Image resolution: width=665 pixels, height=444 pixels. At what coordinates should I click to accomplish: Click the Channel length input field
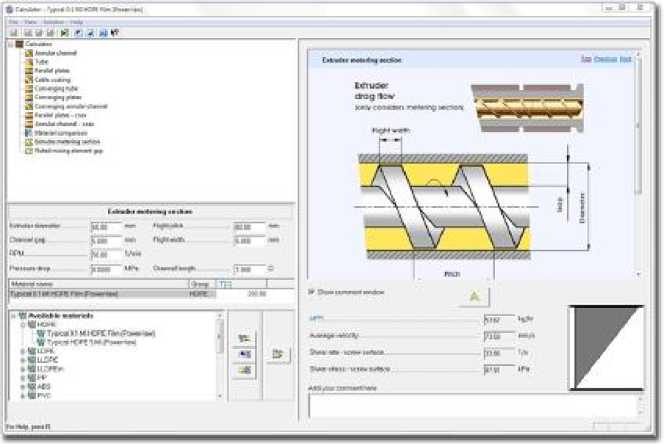pos(249,269)
